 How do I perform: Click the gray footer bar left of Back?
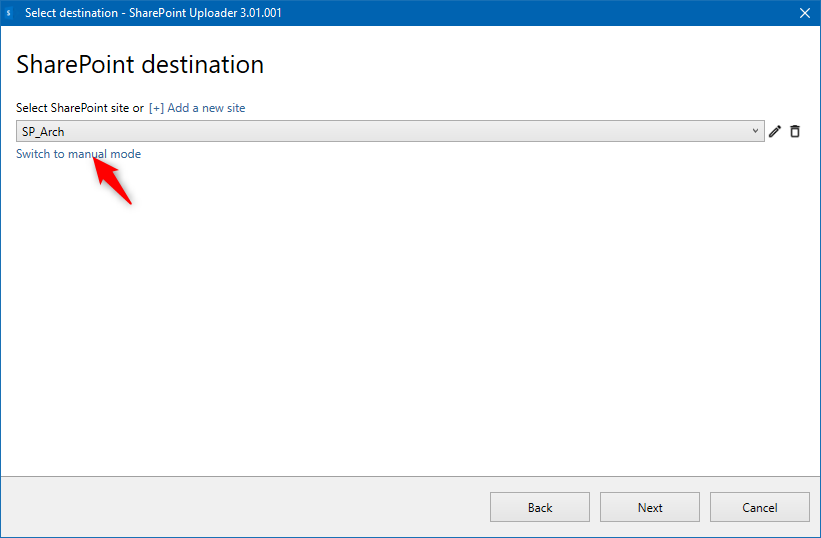[240, 507]
